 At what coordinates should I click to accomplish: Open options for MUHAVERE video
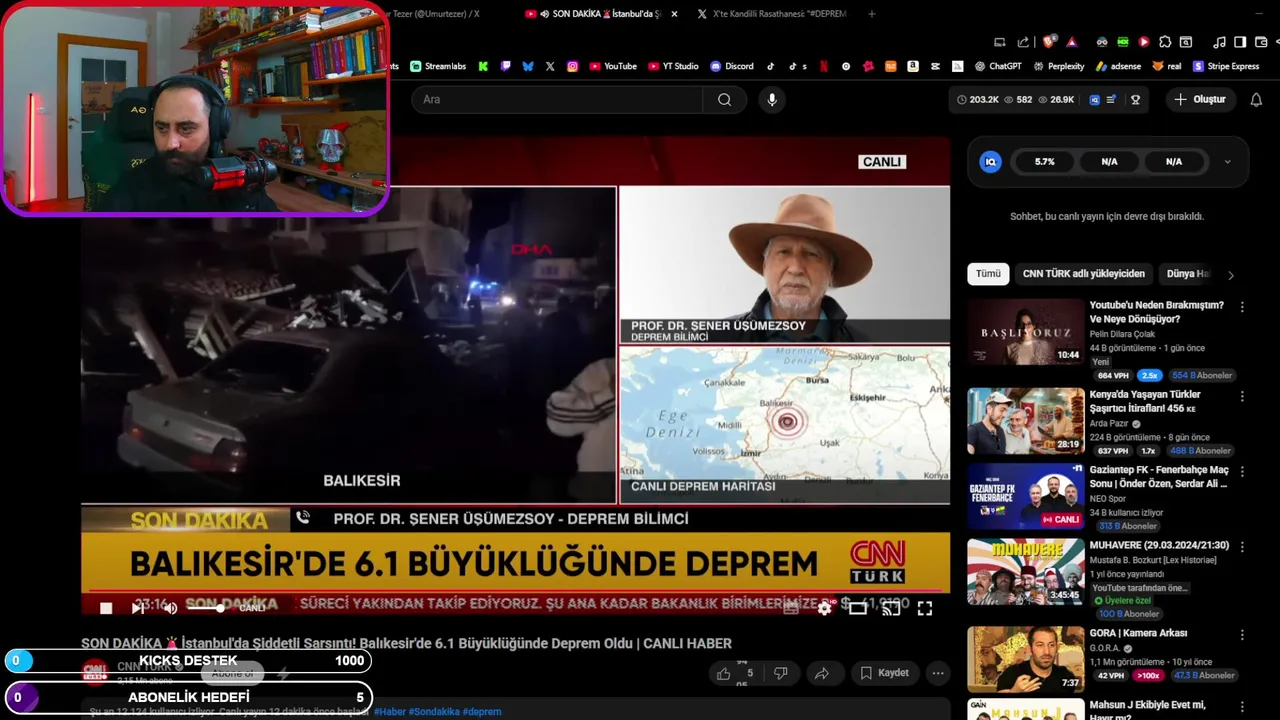pos(1242,547)
